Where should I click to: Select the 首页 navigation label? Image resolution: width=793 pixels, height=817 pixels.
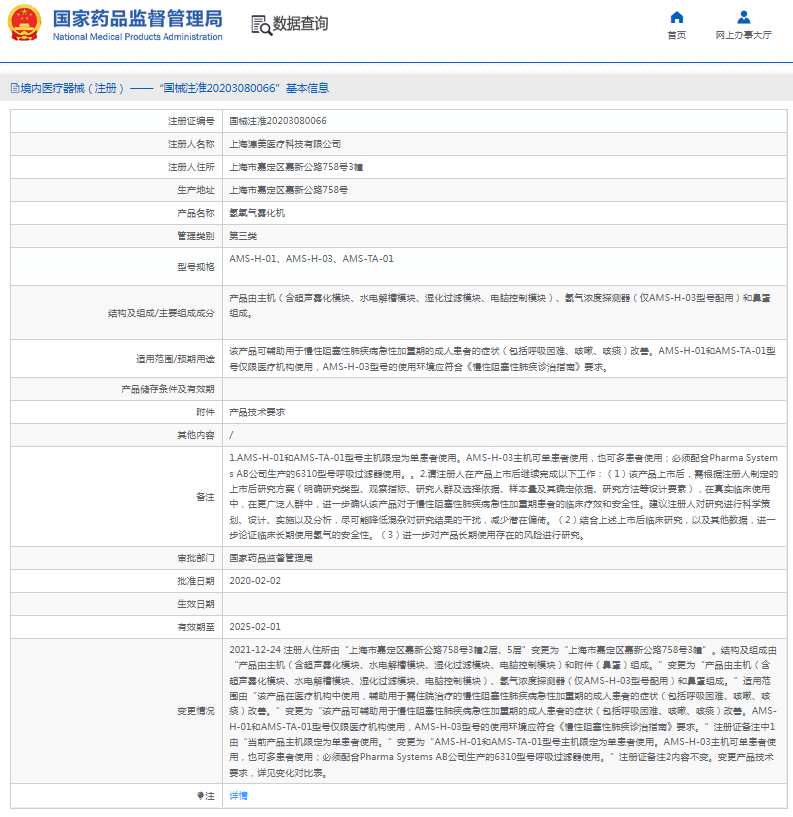point(676,35)
